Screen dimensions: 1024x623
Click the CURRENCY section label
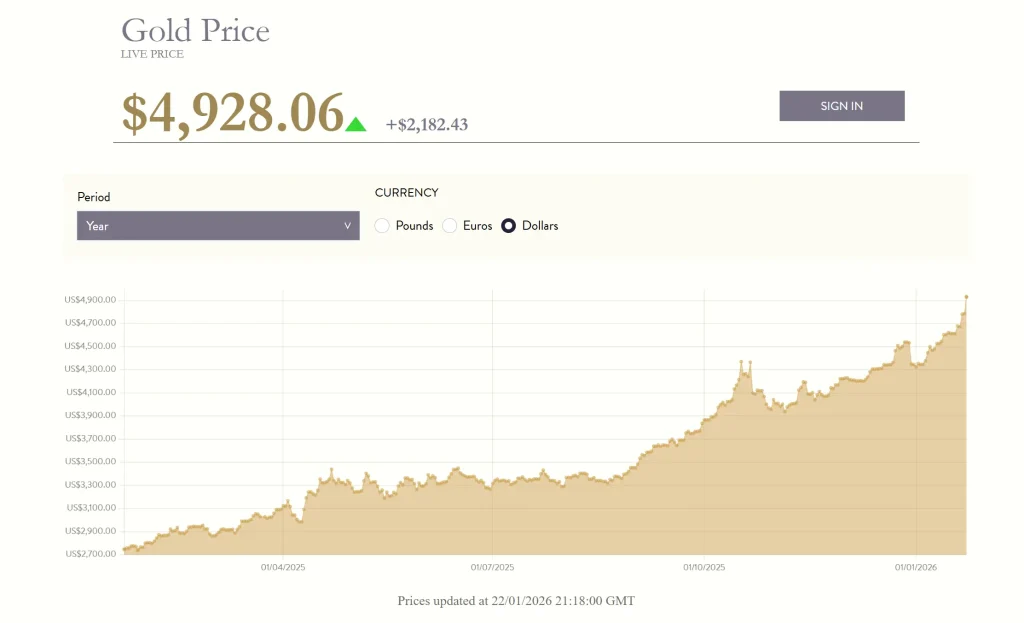406,192
